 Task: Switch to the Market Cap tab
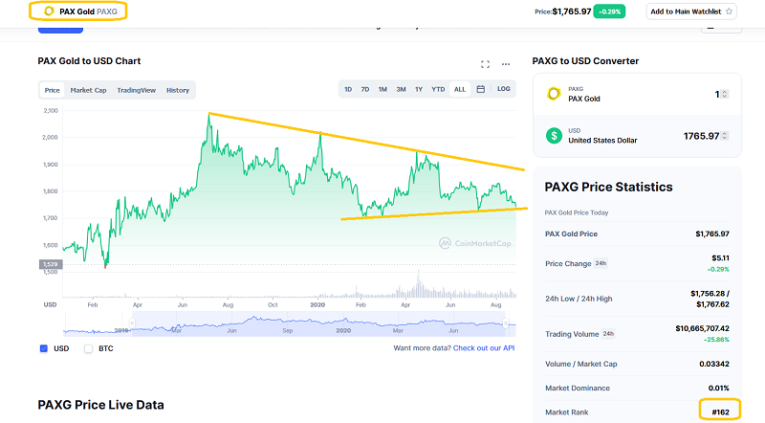tap(88, 90)
